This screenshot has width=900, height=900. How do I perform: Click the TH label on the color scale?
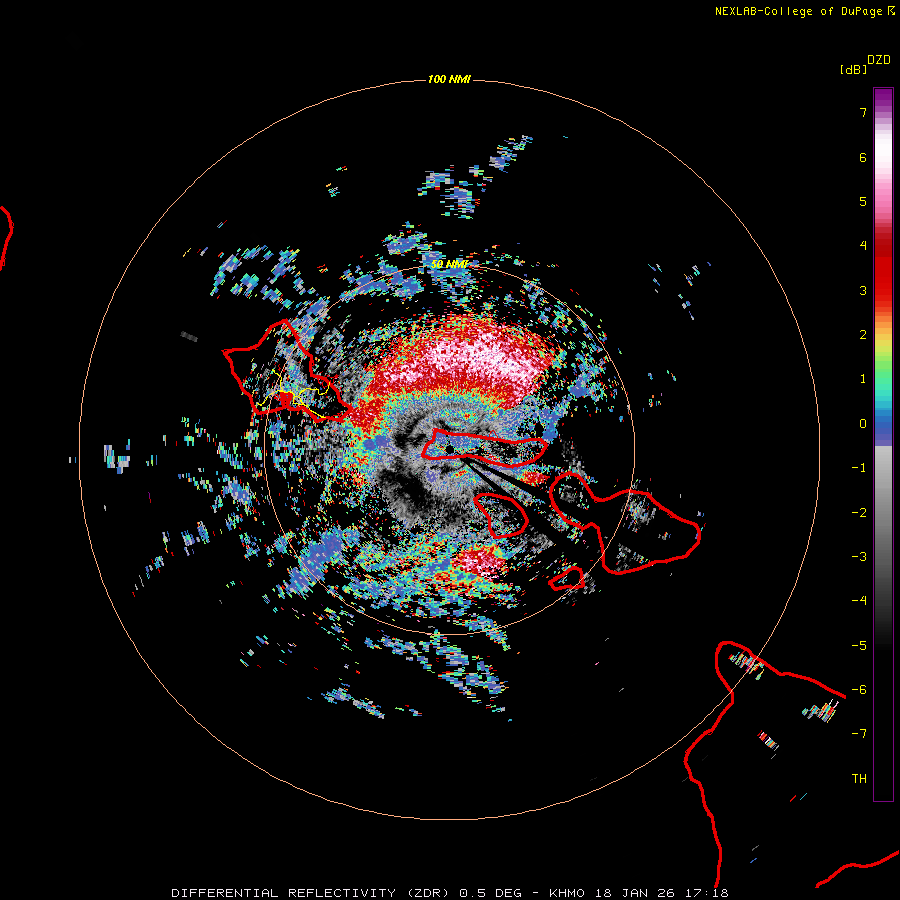point(859,779)
